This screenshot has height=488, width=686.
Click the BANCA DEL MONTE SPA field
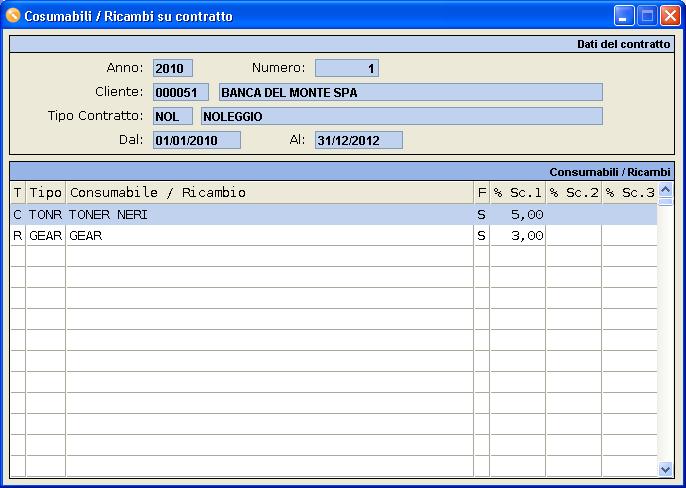click(410, 92)
